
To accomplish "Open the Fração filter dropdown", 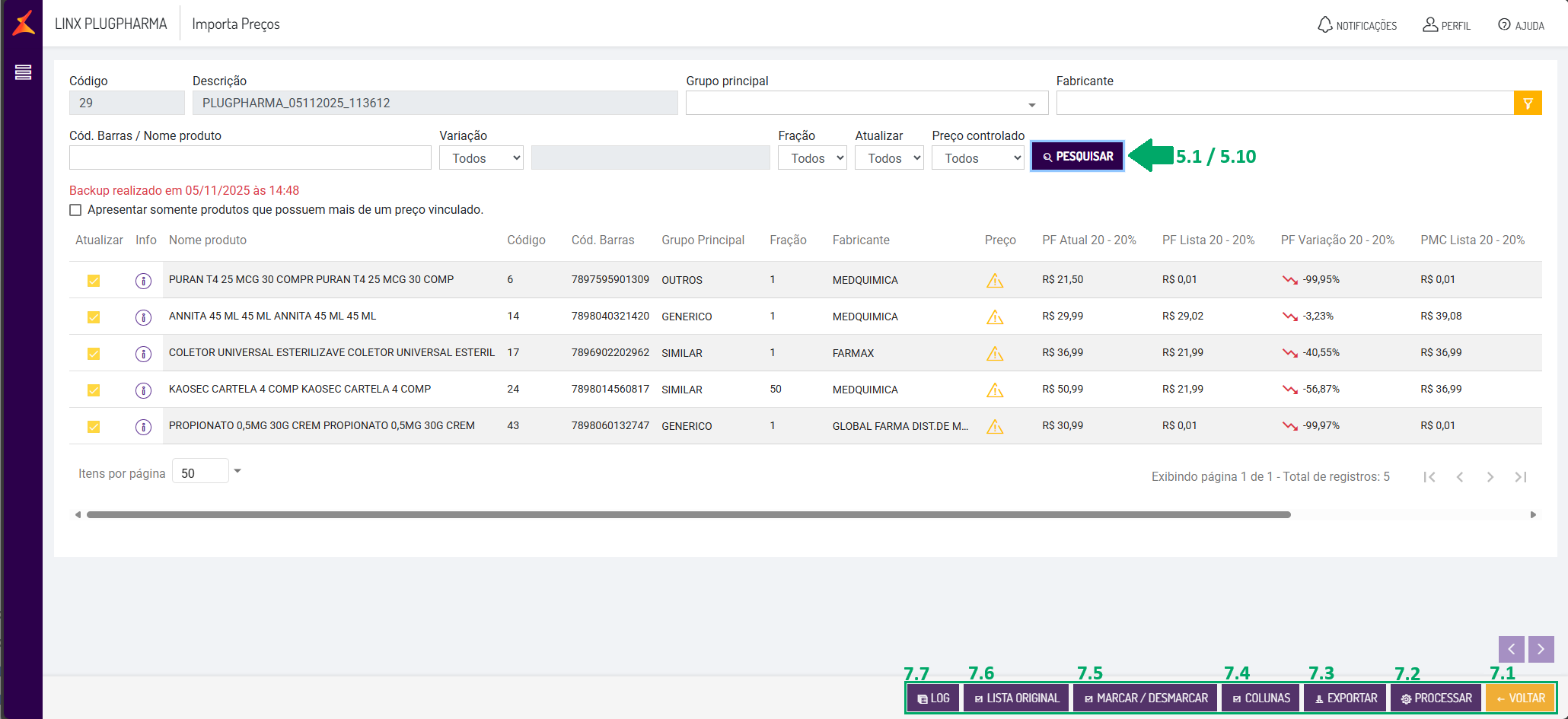I will (x=812, y=157).
